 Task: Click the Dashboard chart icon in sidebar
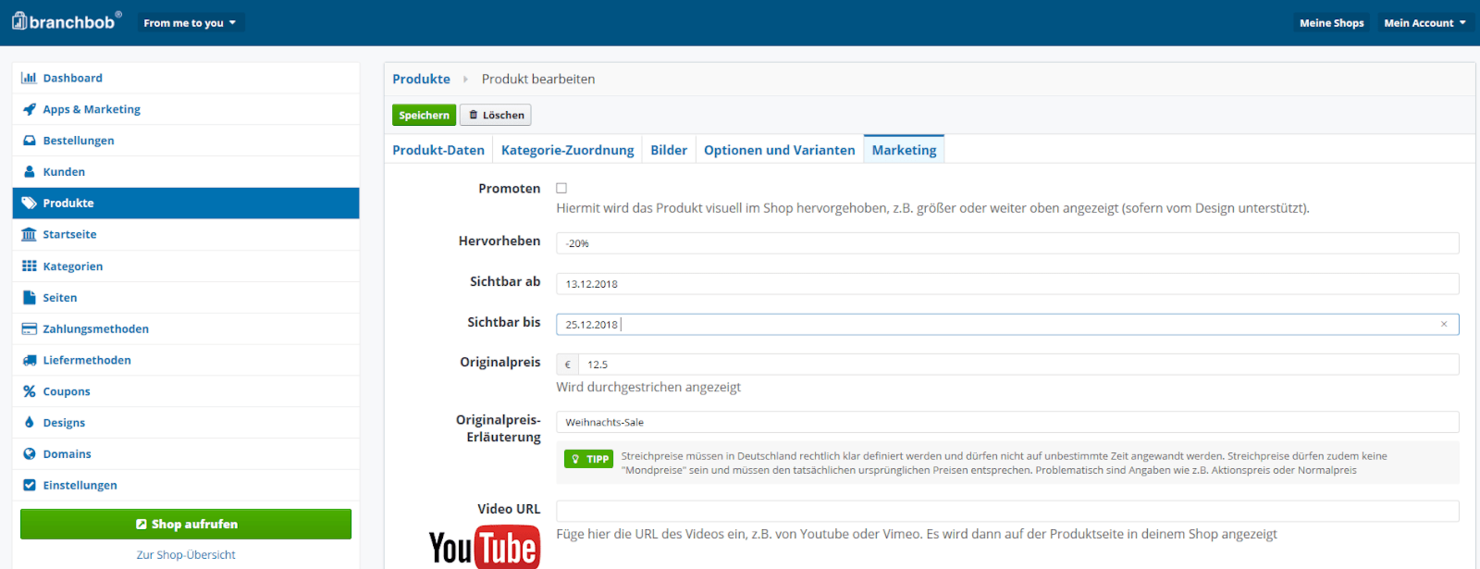point(29,78)
